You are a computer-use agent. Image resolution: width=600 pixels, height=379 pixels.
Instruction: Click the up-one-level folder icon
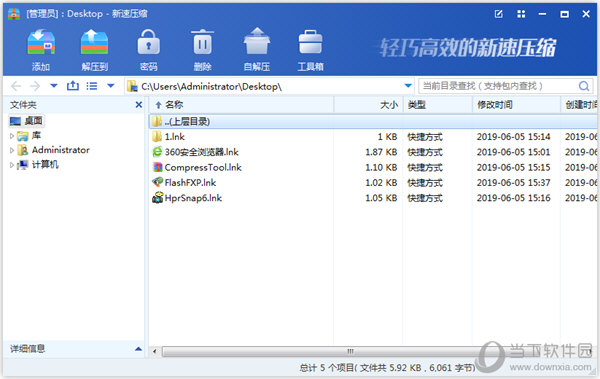pyautogui.click(x=73, y=85)
